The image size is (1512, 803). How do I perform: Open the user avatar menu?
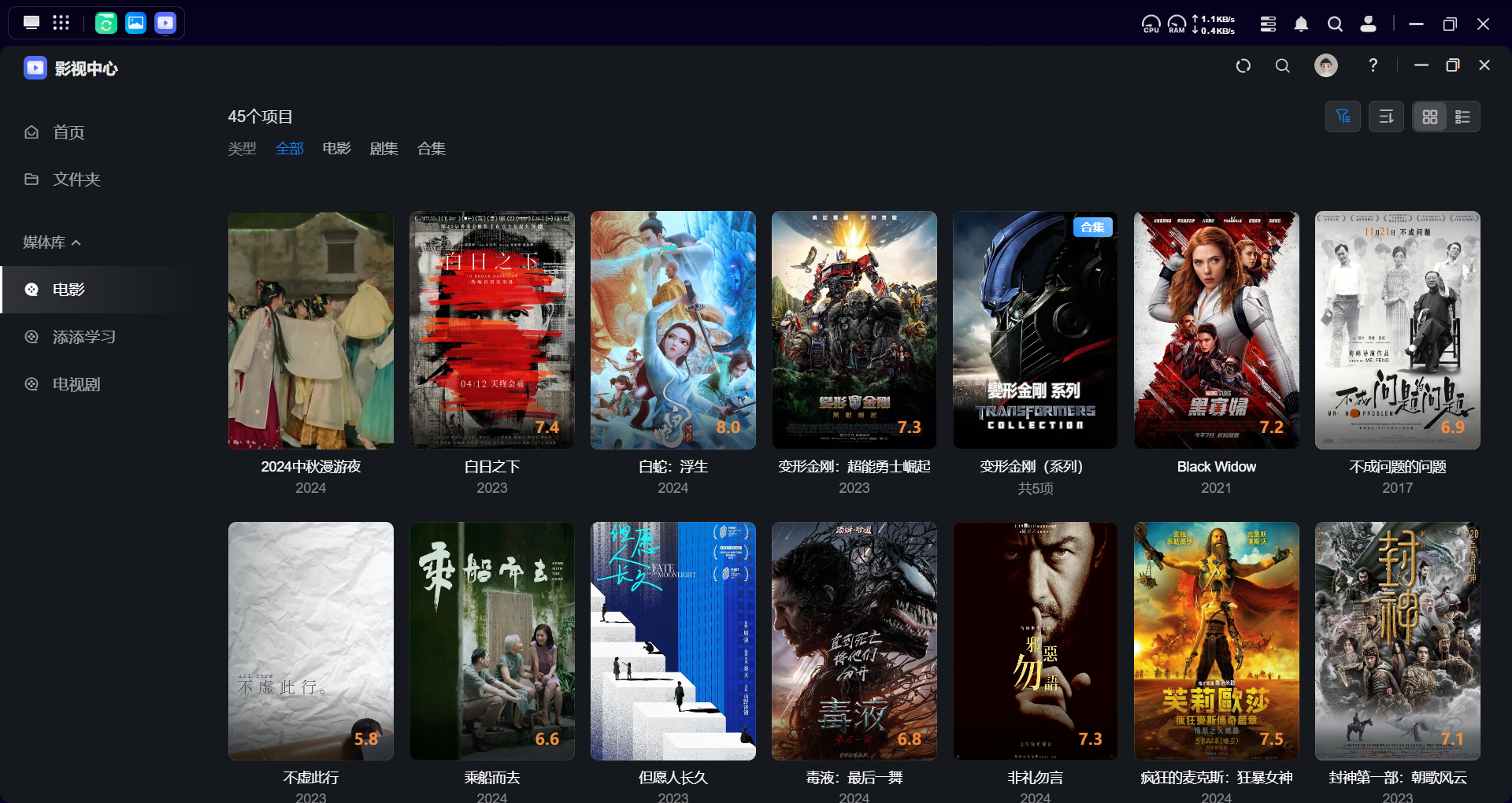point(1326,65)
